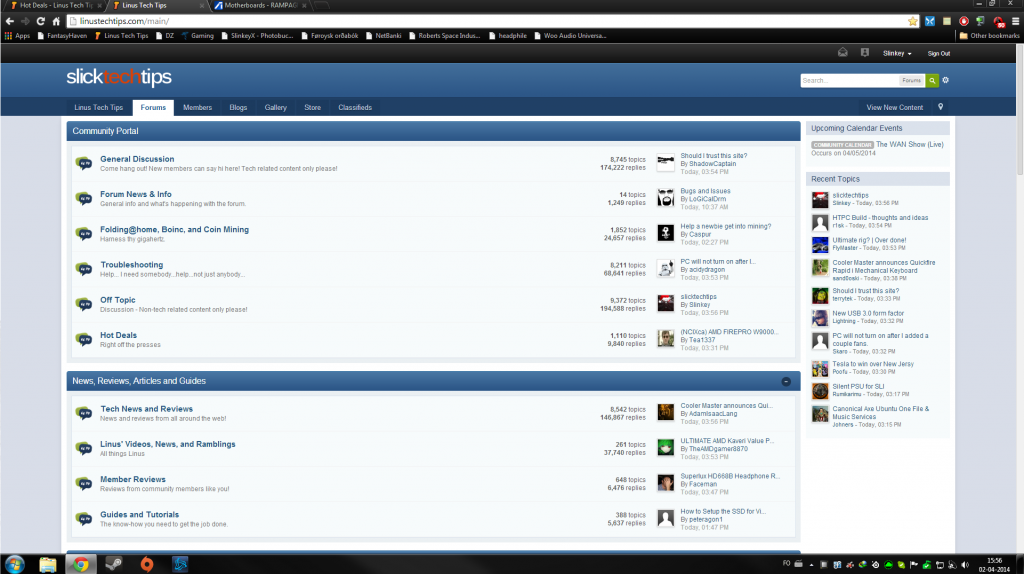The height and width of the screenshot is (574, 1024).
Task: Open Steam from the taskbar
Action: pyautogui.click(x=114, y=564)
